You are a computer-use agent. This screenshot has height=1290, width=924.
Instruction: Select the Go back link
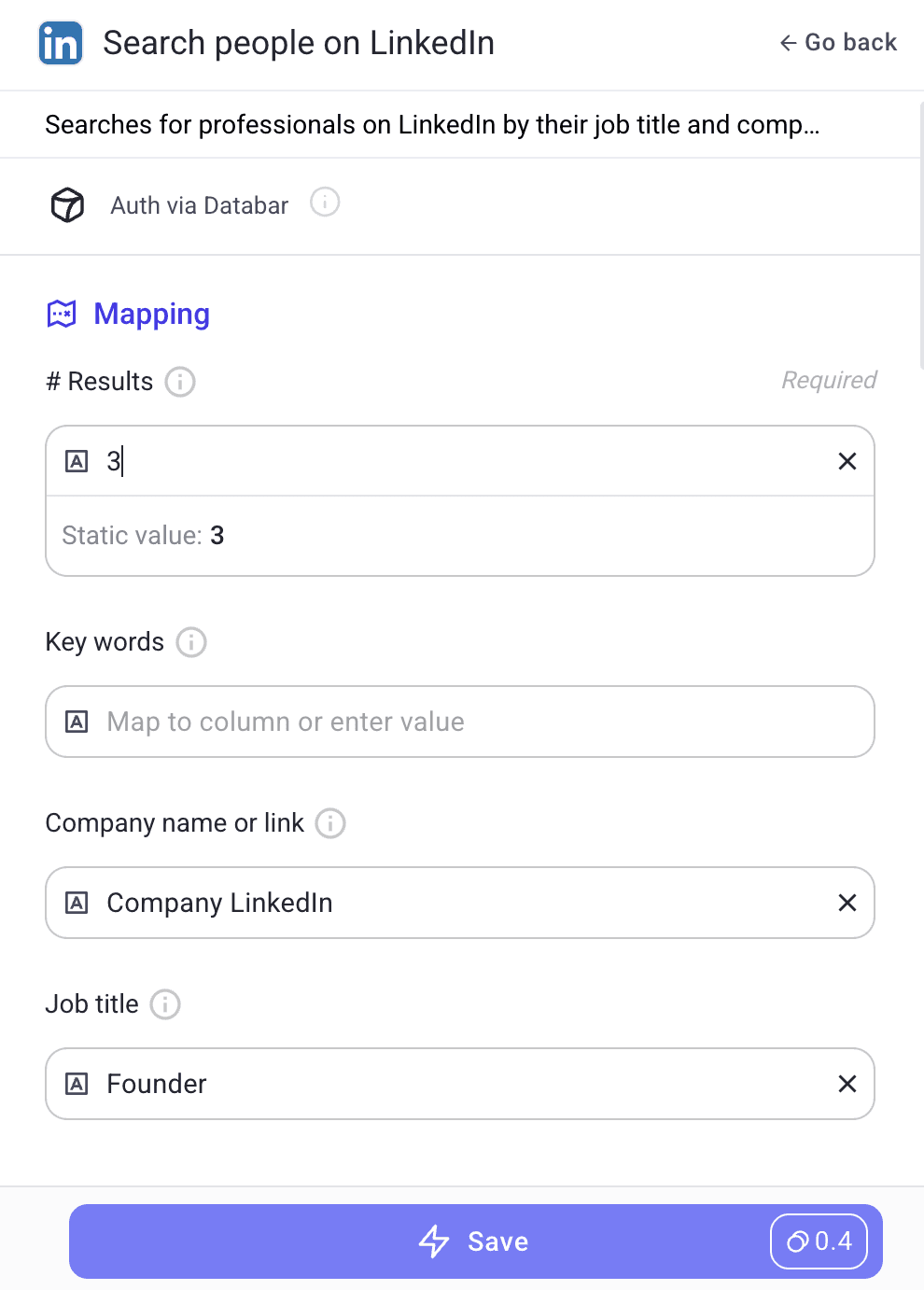[837, 42]
